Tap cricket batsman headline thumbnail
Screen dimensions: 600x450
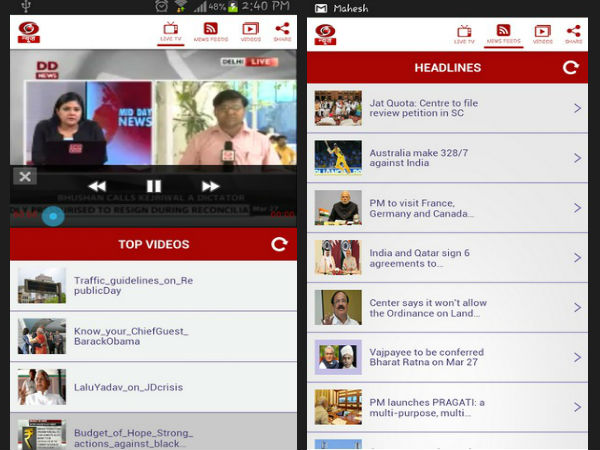click(x=338, y=158)
